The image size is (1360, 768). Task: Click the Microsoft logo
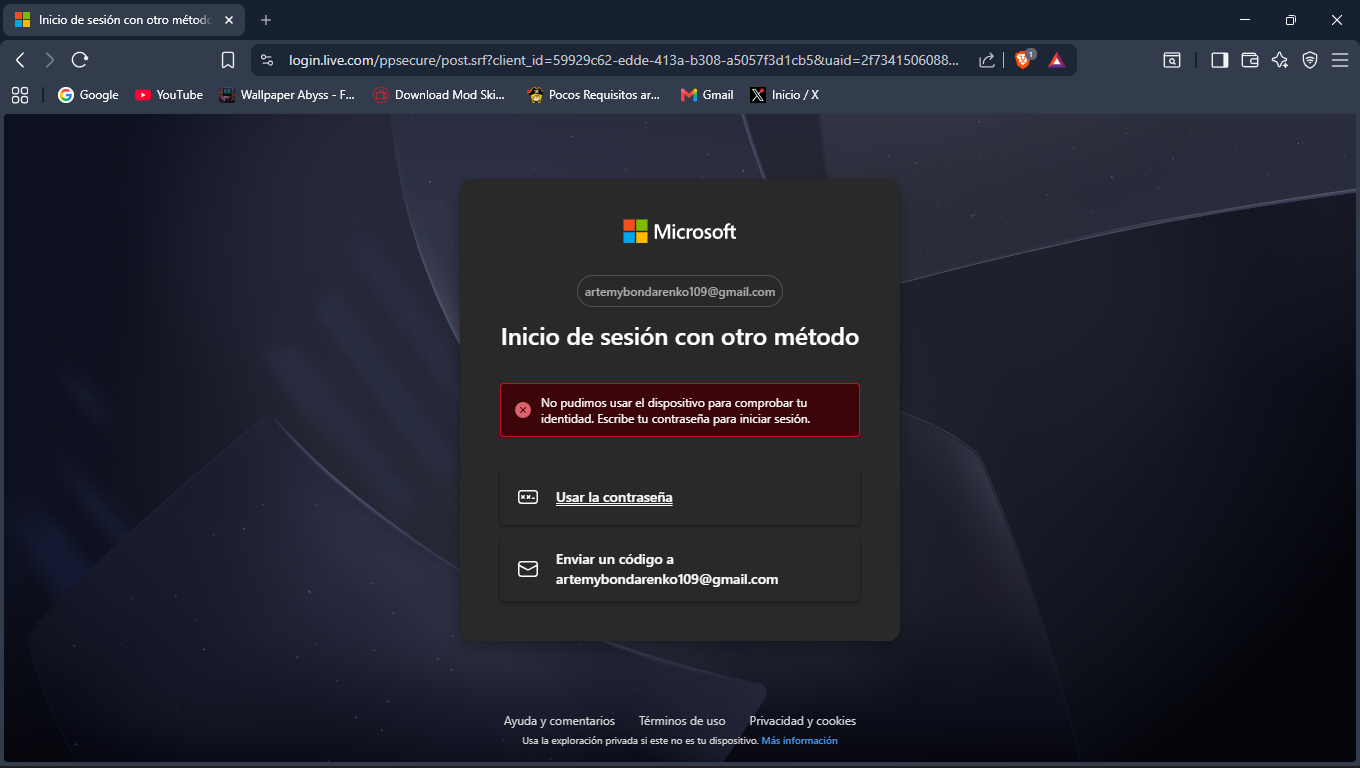(680, 231)
